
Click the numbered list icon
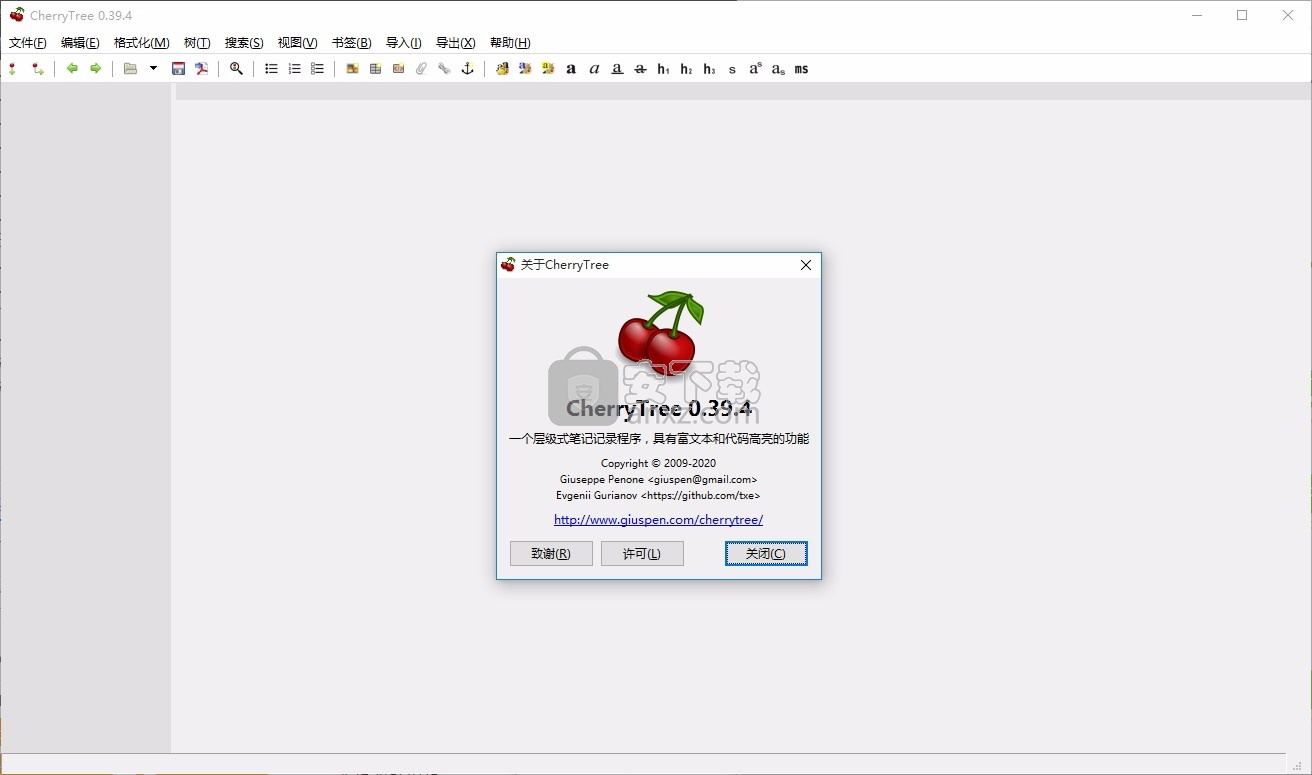coord(294,69)
